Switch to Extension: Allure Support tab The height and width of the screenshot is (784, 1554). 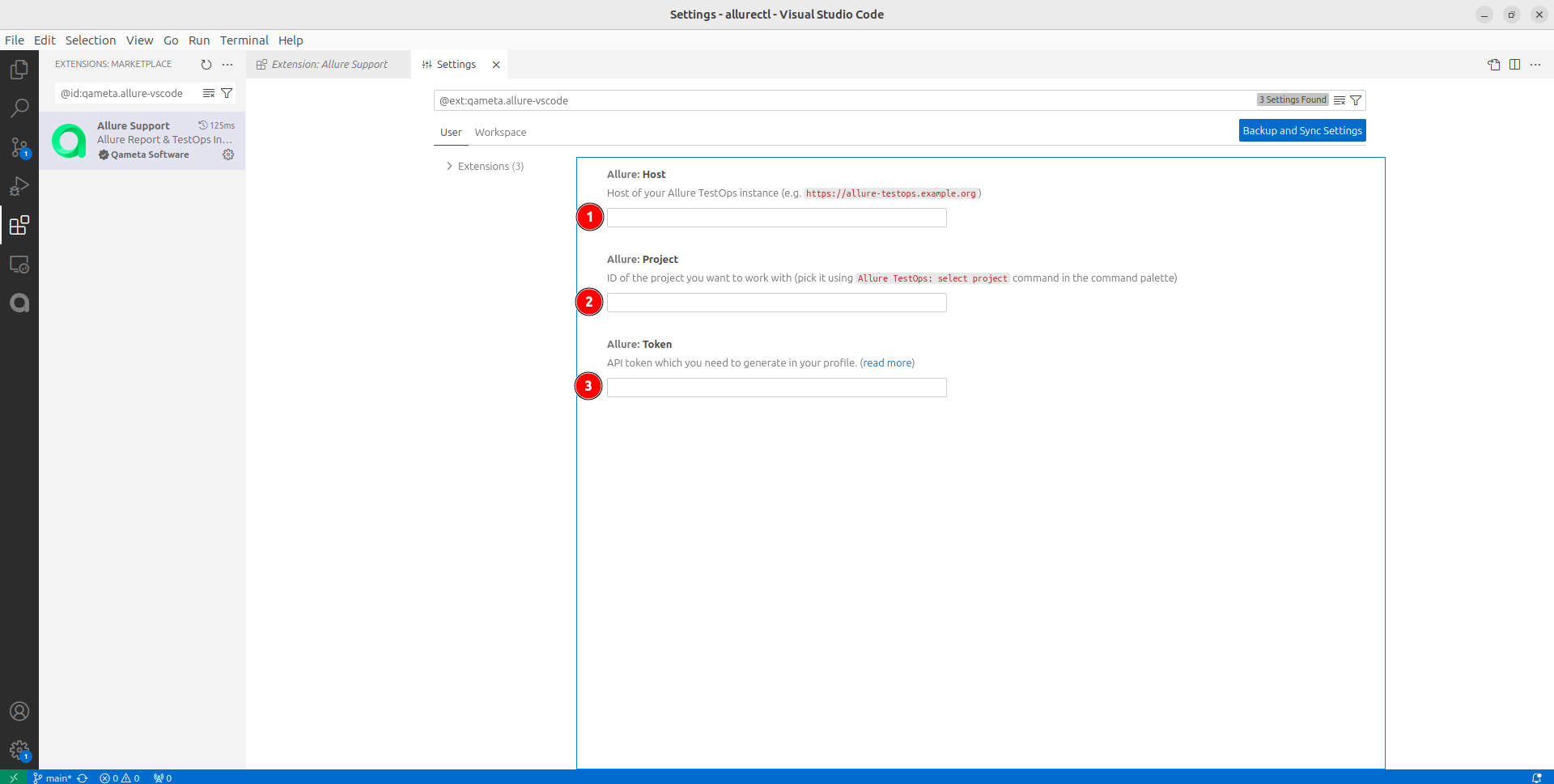(329, 65)
